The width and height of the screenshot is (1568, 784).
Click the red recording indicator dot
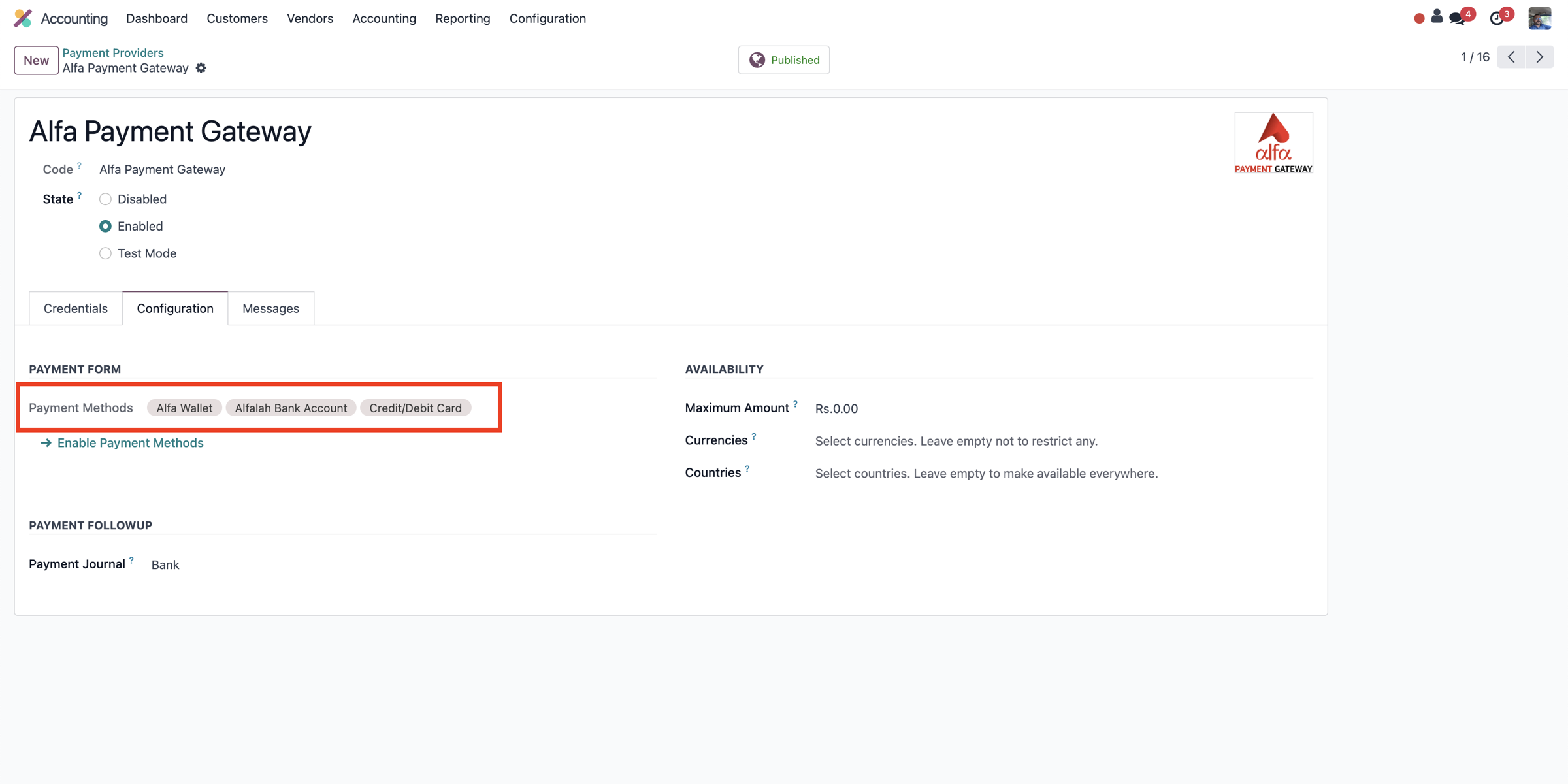point(1419,18)
